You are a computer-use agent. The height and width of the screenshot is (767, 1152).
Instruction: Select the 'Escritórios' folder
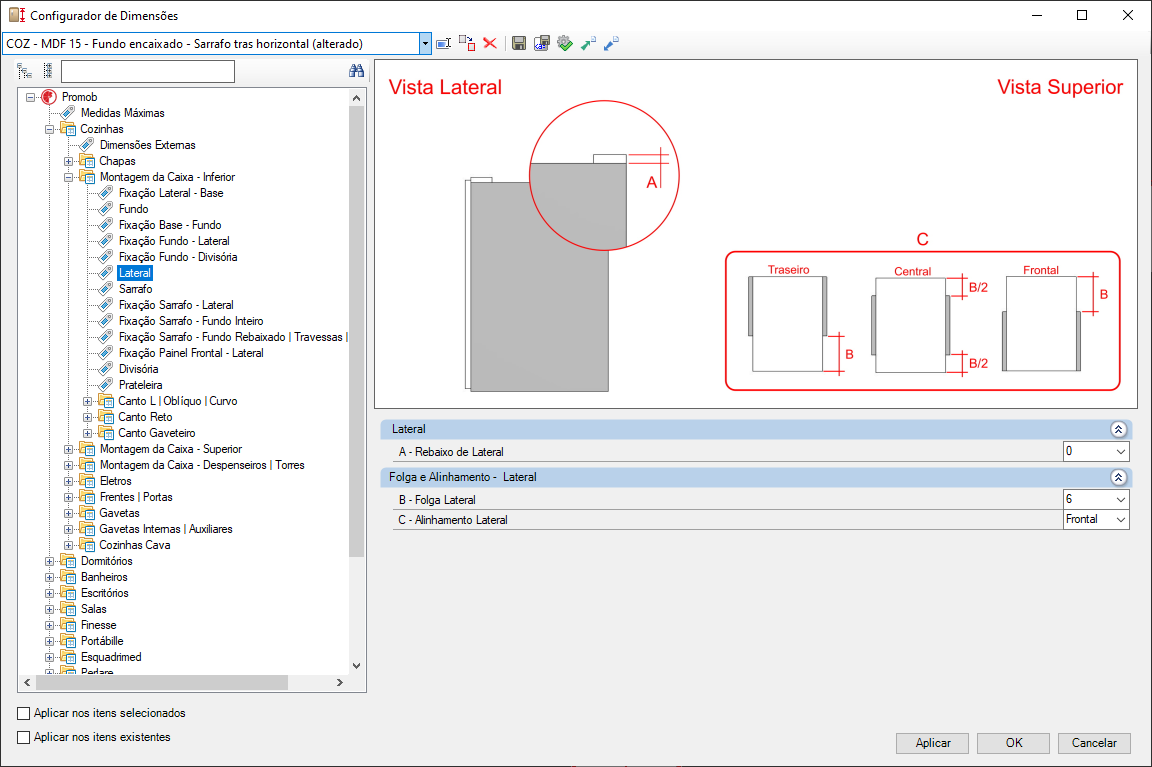pyautogui.click(x=104, y=594)
